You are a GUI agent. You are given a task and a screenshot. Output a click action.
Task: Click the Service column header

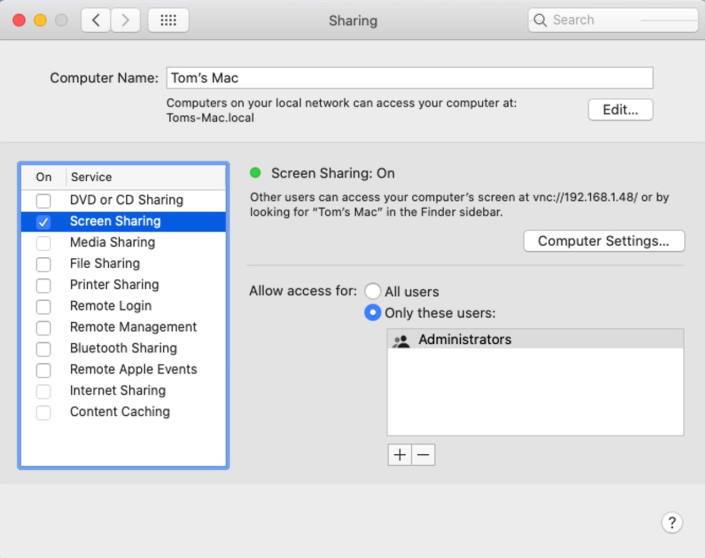click(146, 177)
